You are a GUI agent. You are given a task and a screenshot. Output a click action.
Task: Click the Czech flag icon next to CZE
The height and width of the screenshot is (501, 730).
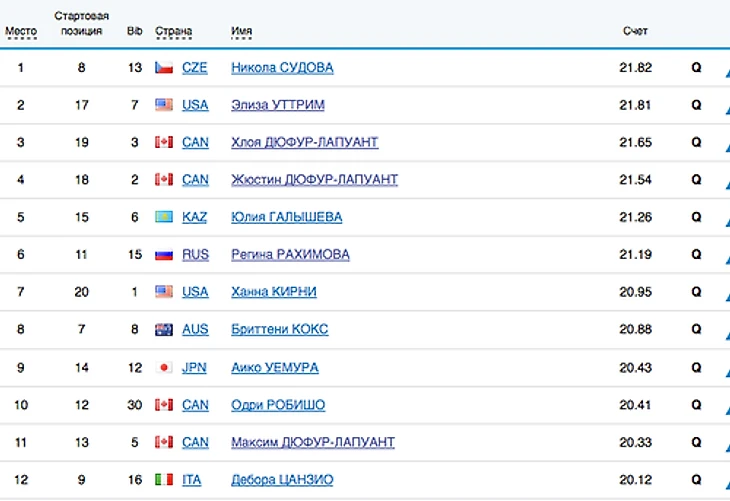pyautogui.click(x=164, y=68)
